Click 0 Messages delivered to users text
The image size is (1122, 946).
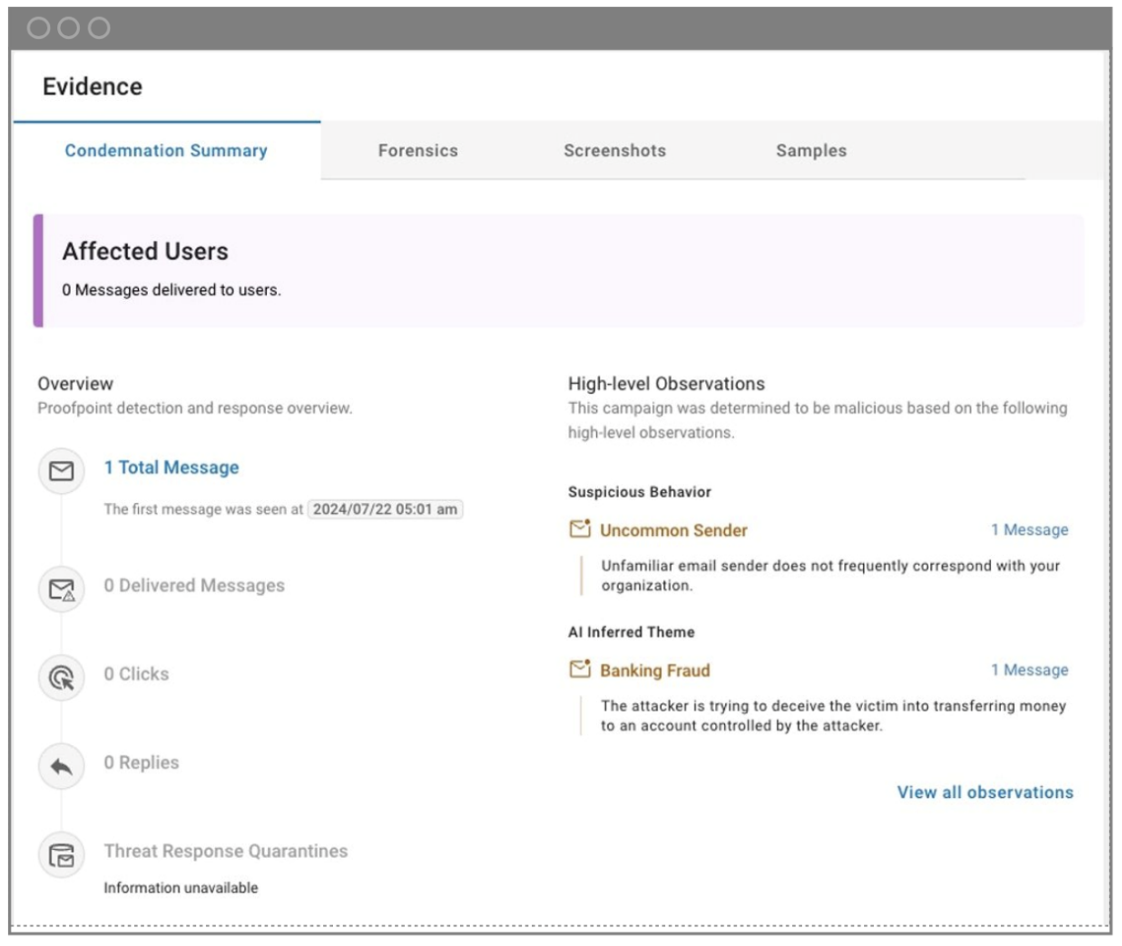point(171,290)
